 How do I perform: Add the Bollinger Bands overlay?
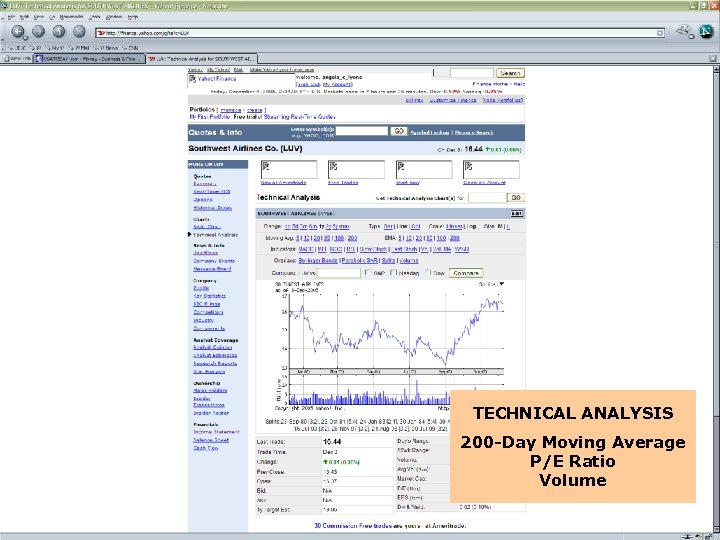(318, 260)
